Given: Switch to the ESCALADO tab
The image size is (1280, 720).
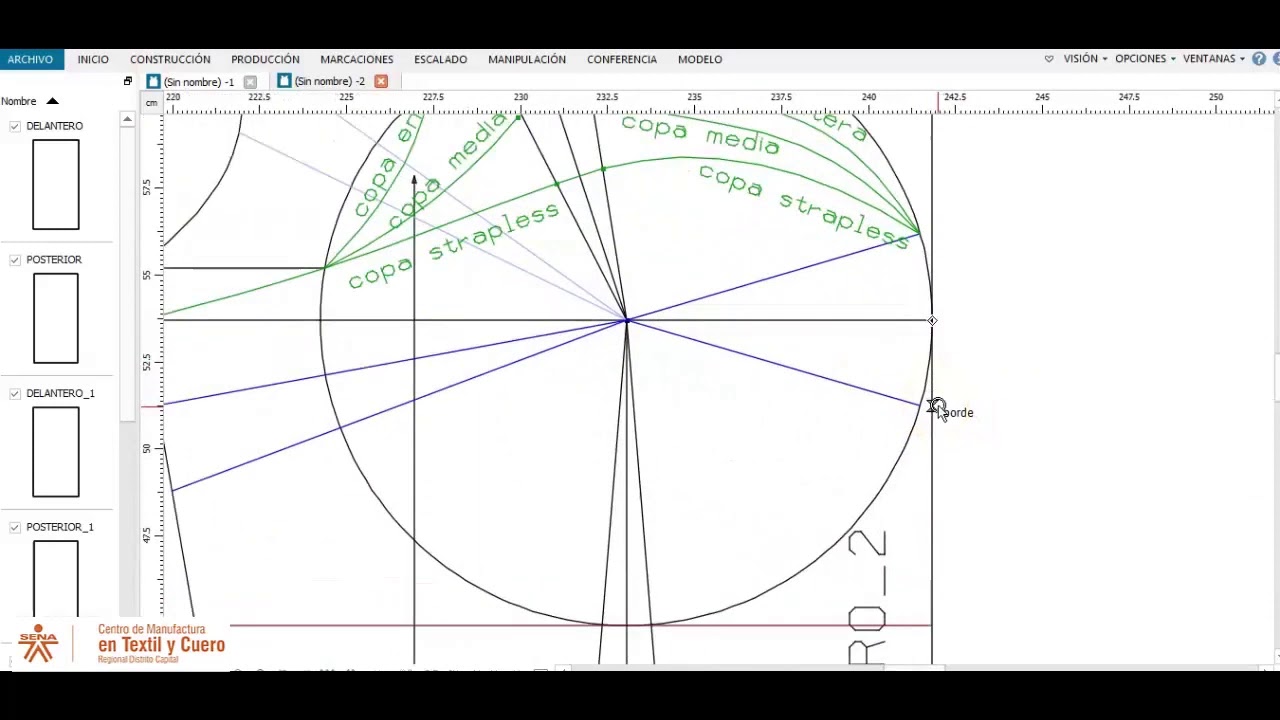Looking at the screenshot, I should pyautogui.click(x=441, y=59).
